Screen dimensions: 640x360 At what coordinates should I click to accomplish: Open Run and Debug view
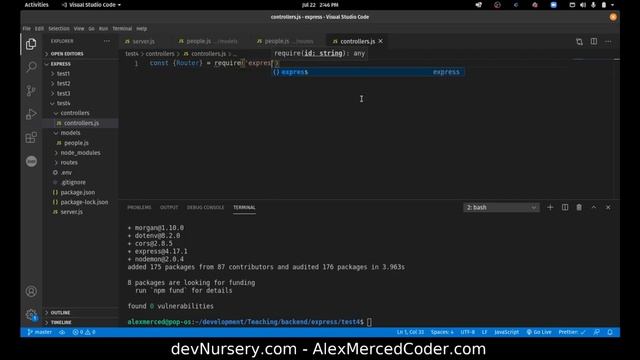pos(31,114)
